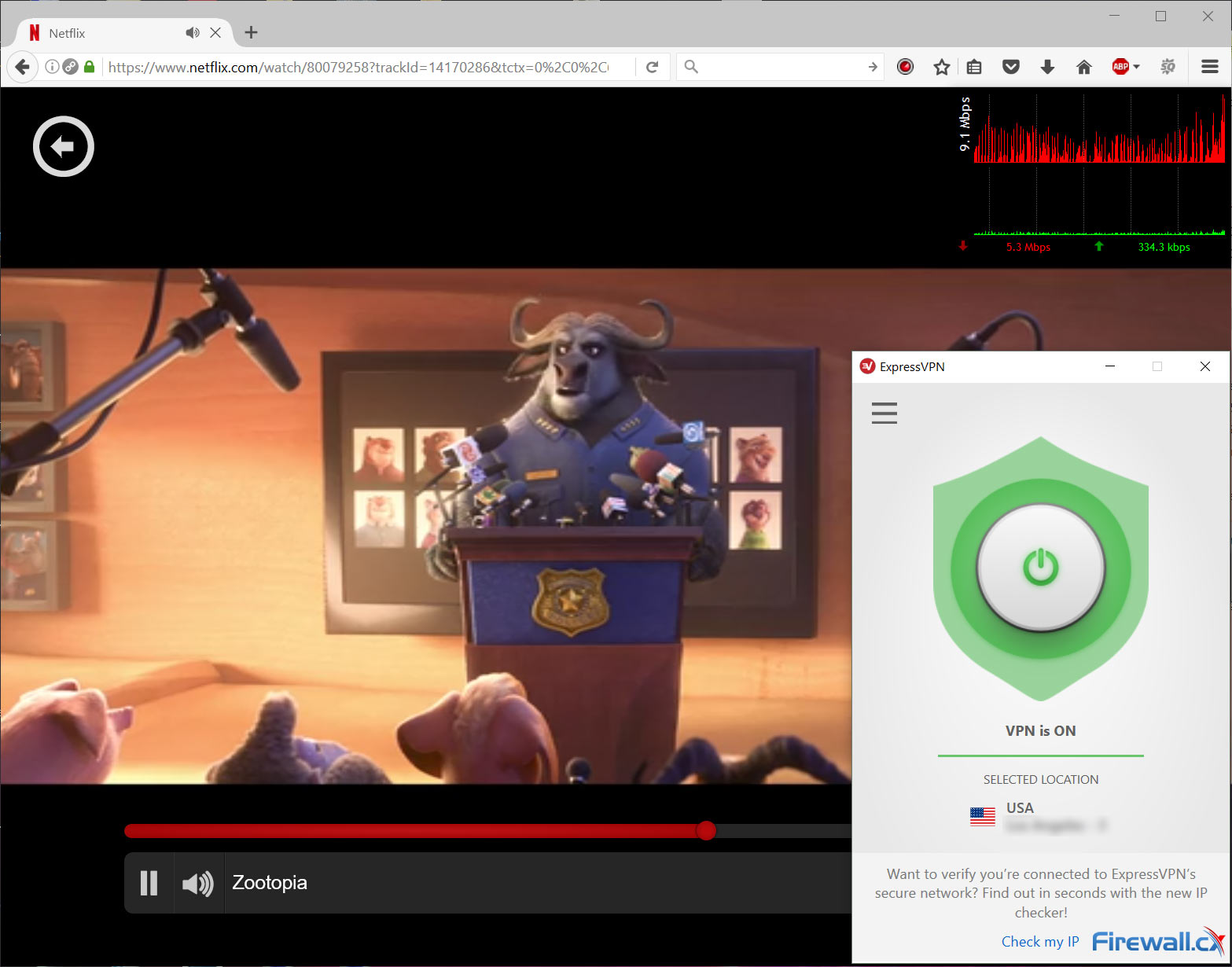
Task: Open the ExpressVPN hamburger menu
Action: point(884,414)
